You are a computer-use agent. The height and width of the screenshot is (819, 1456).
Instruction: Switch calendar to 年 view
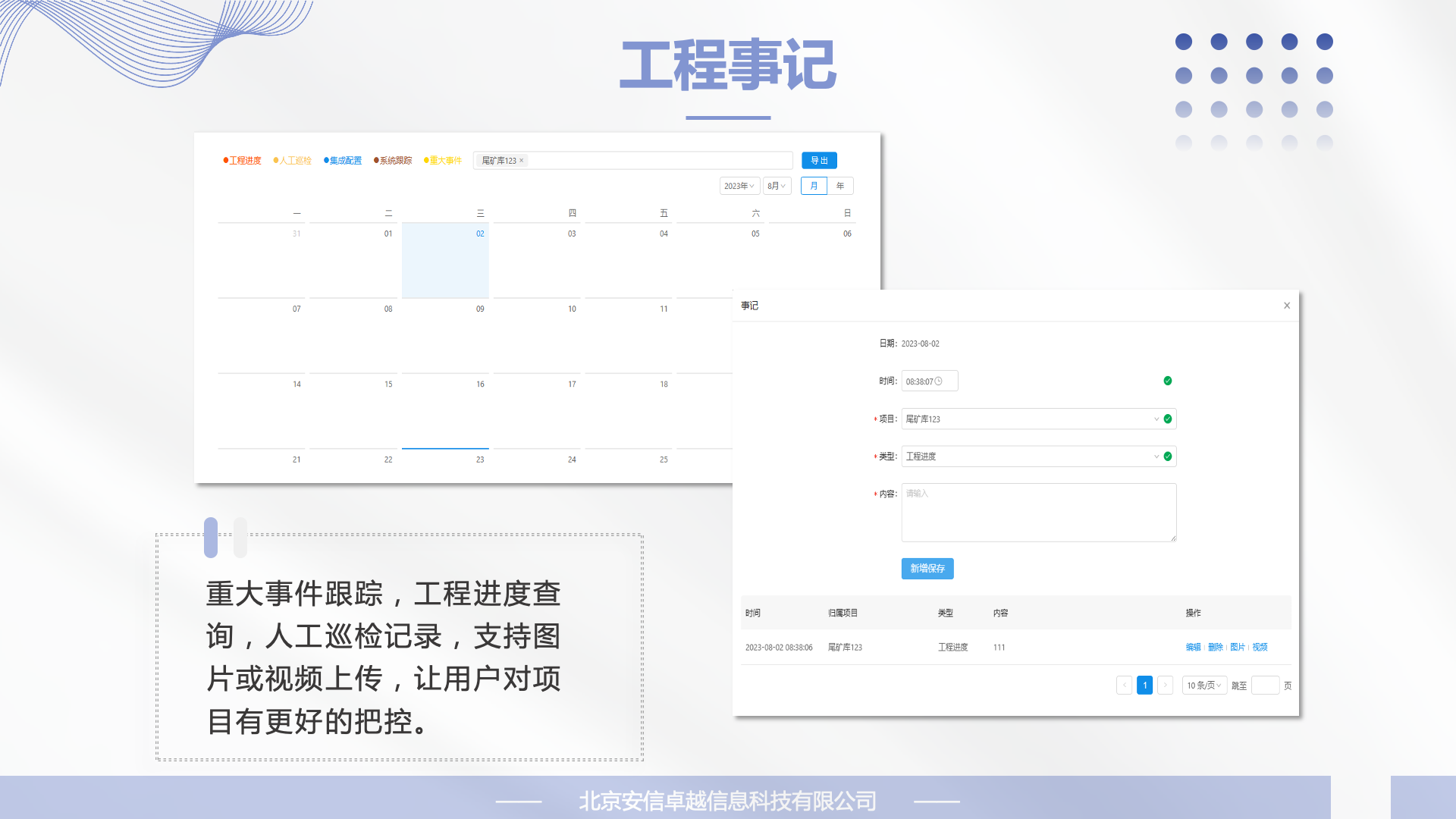click(840, 186)
